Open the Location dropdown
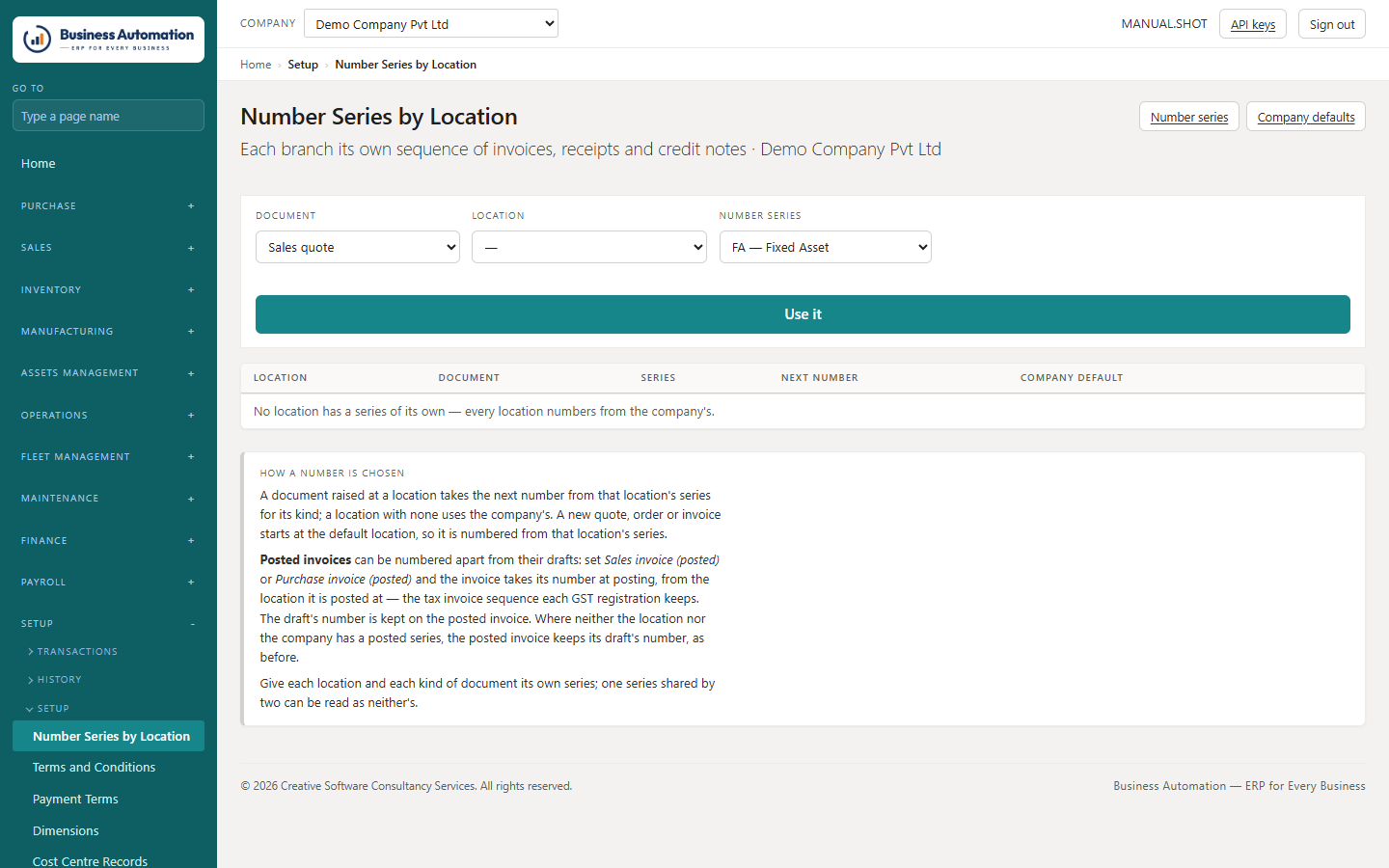The height and width of the screenshot is (868, 1389). click(589, 247)
